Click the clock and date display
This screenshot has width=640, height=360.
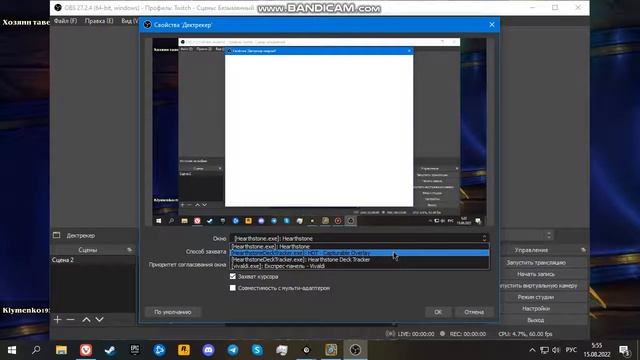(597, 350)
